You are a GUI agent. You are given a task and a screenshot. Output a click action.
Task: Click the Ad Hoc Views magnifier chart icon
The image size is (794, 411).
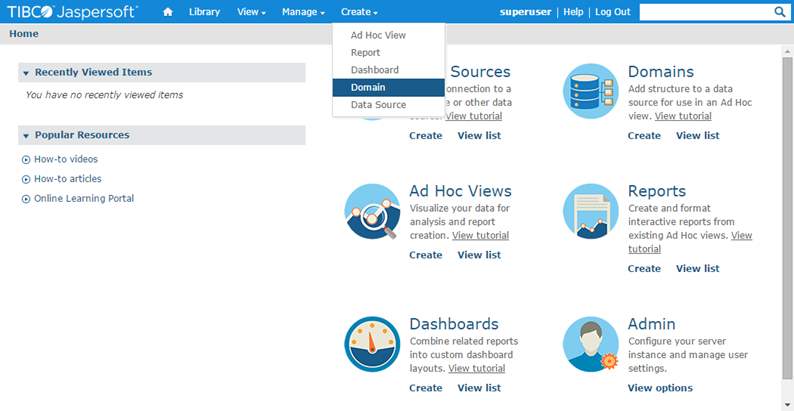372,211
